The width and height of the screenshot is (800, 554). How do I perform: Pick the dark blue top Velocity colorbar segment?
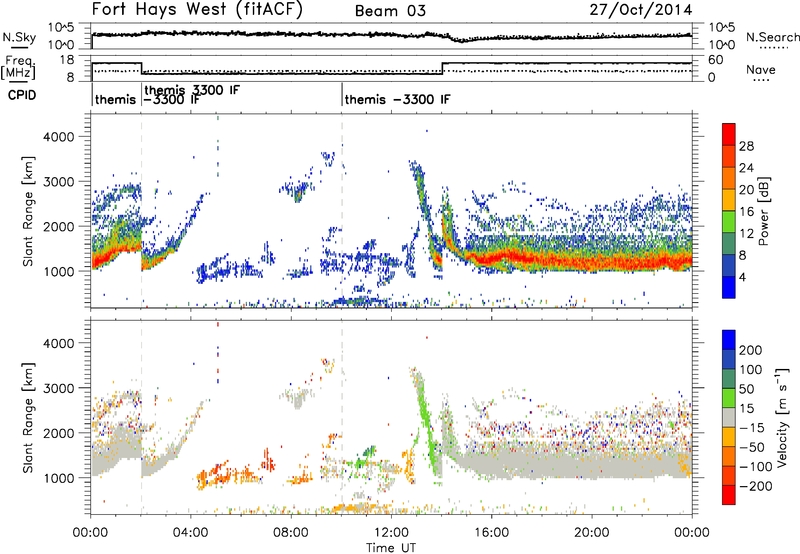[729, 340]
